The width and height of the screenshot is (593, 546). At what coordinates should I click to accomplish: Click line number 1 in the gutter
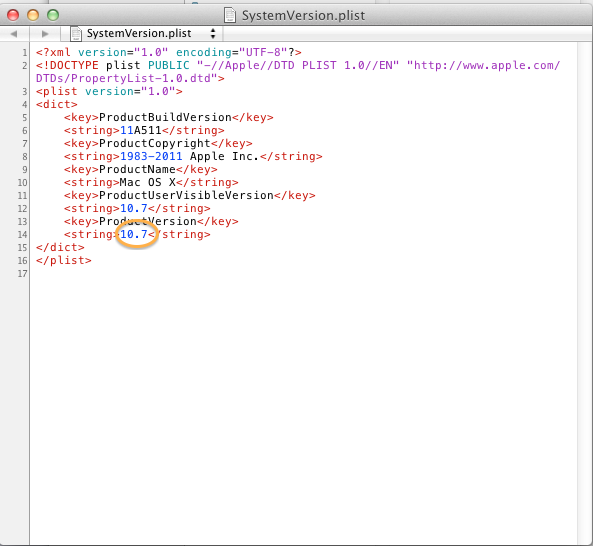click(25, 53)
